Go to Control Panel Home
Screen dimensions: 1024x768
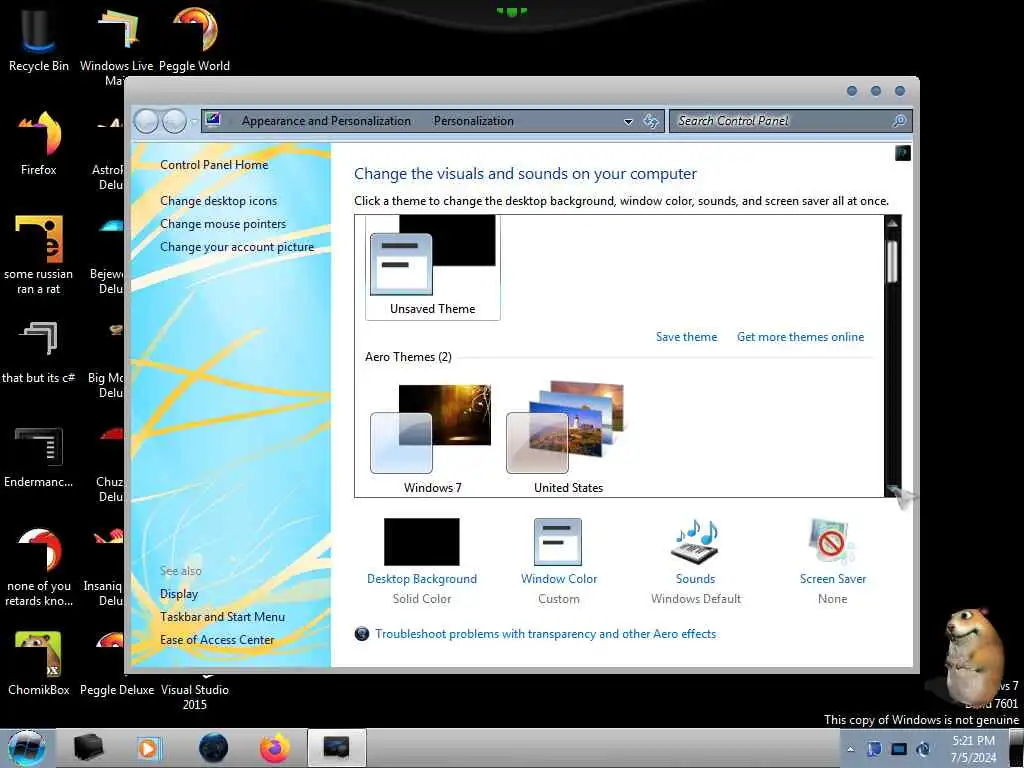coord(214,165)
